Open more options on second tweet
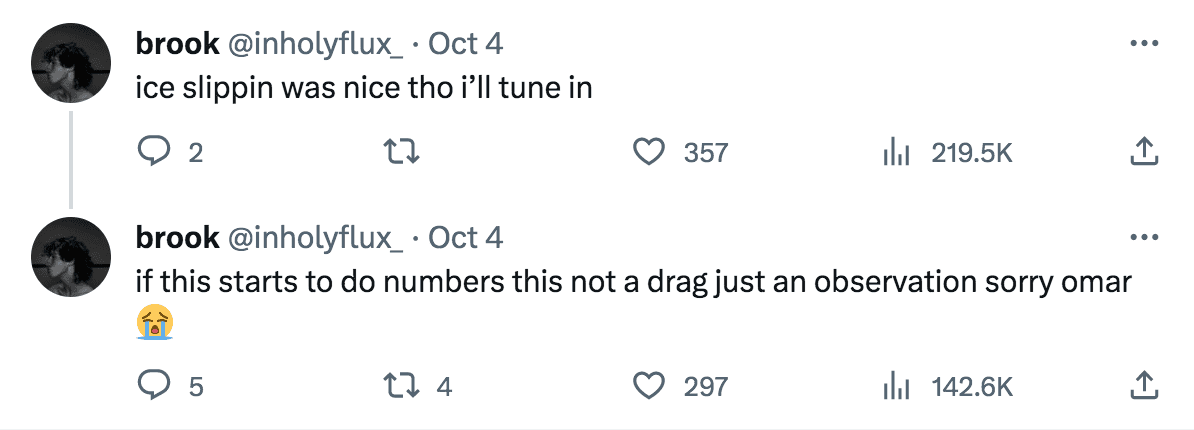This screenshot has height=430, width=1194. (1143, 238)
